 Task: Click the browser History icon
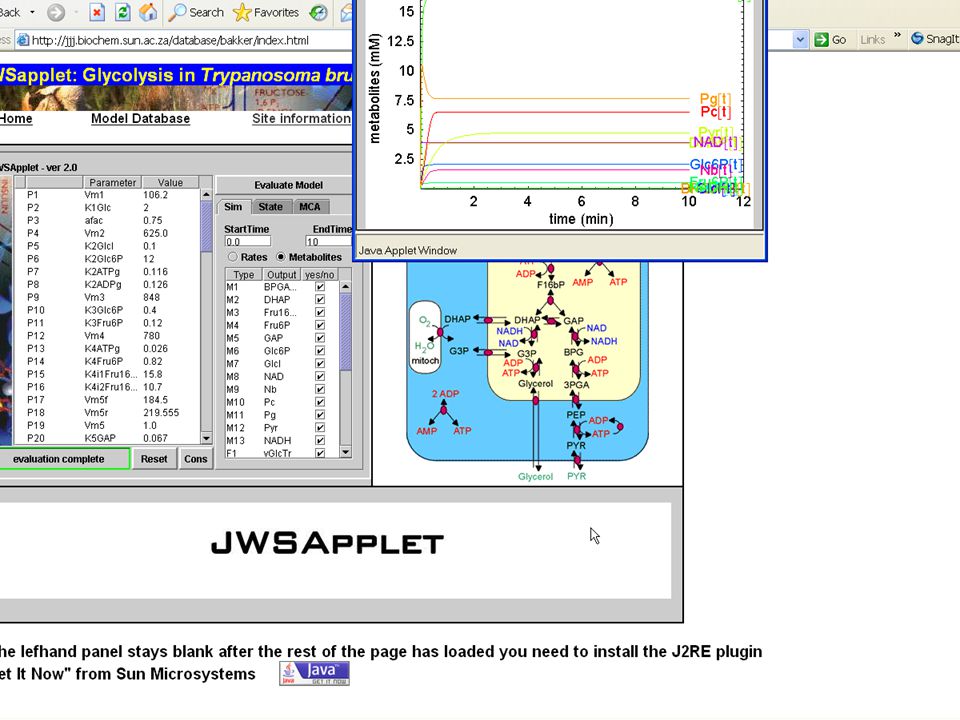click(x=318, y=12)
